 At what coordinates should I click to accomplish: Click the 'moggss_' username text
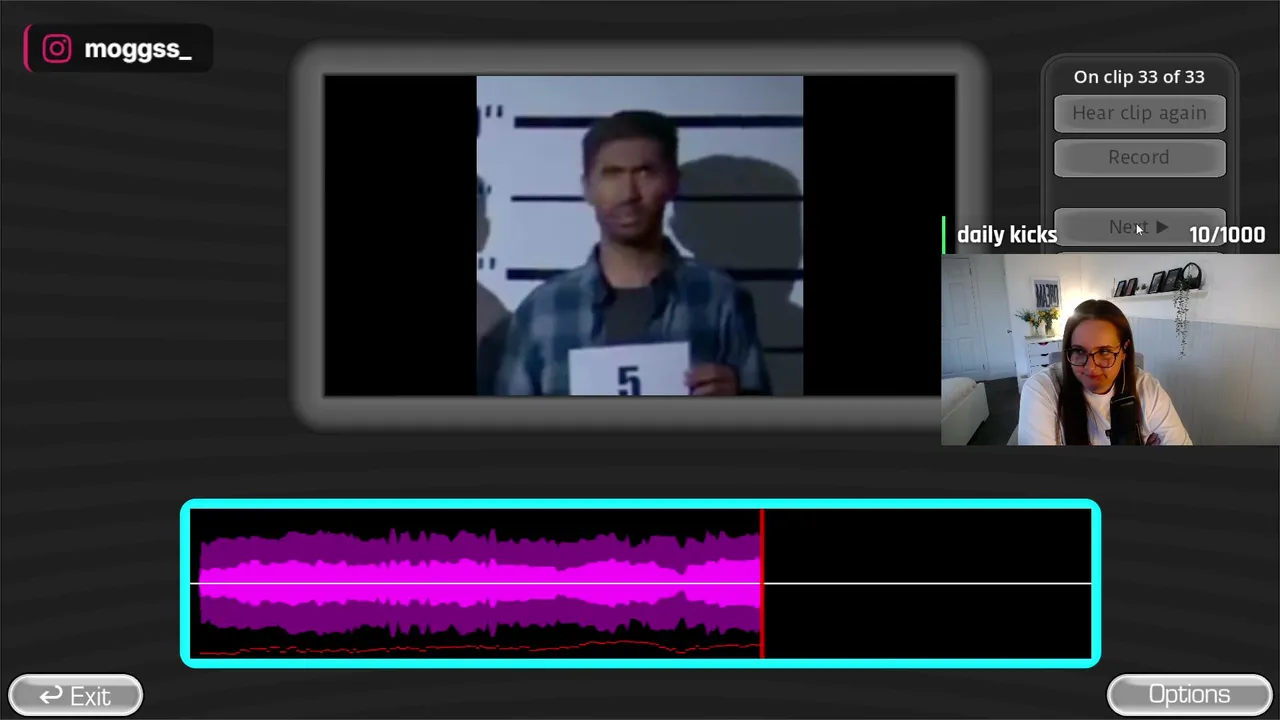click(x=138, y=49)
